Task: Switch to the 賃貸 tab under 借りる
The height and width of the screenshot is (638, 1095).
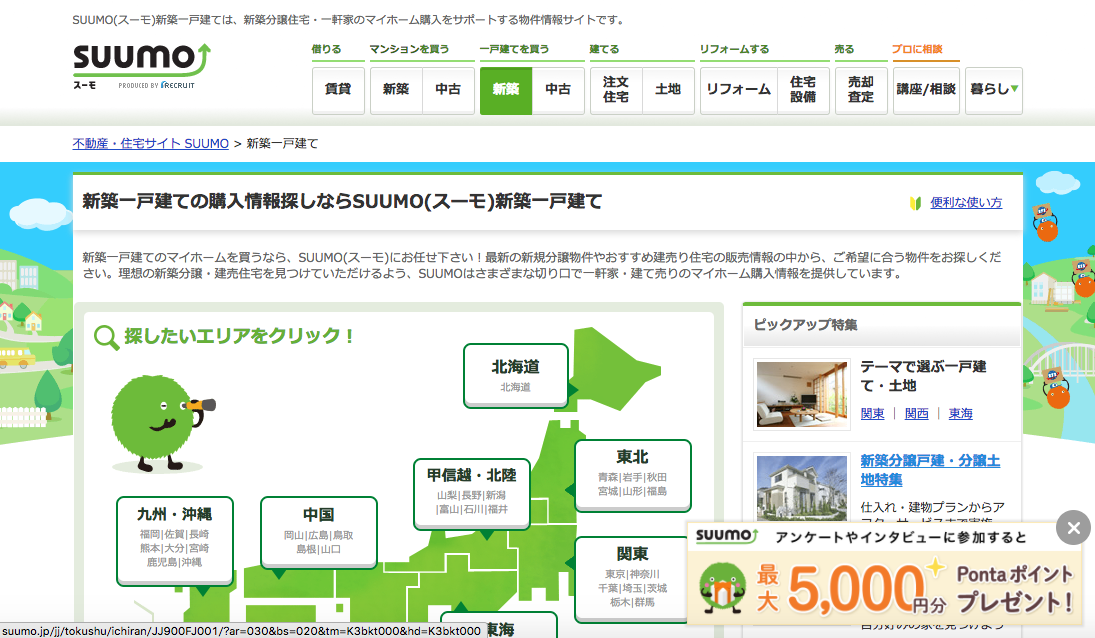Action: click(x=338, y=90)
